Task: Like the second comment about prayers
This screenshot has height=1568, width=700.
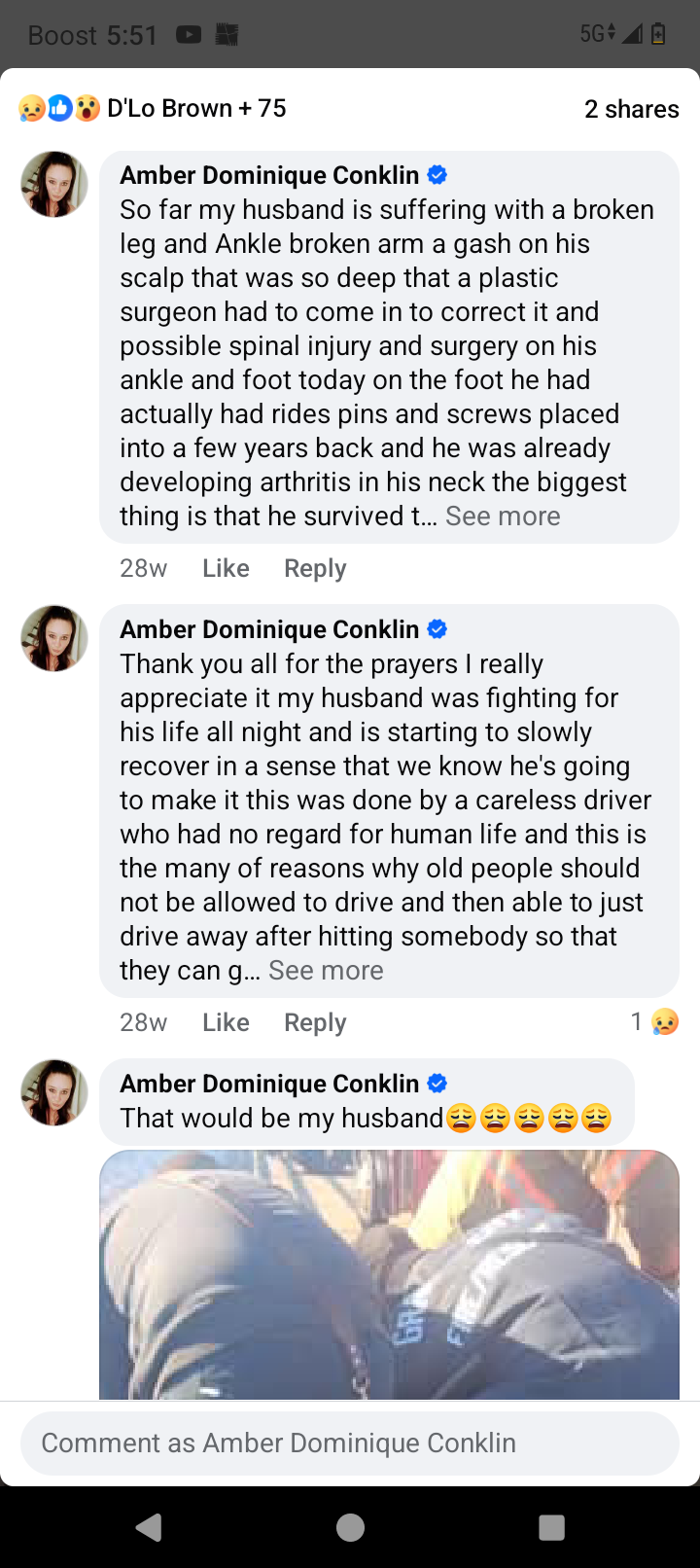Action: click(226, 1022)
